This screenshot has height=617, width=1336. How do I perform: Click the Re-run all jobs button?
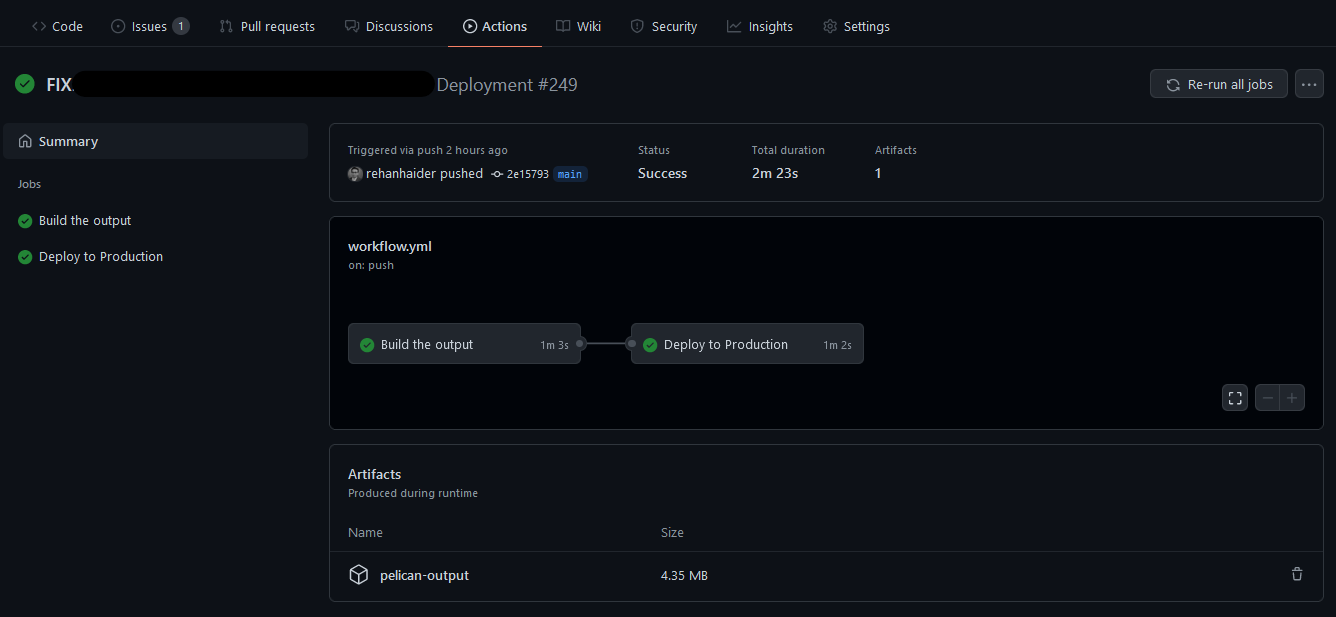[1218, 83]
